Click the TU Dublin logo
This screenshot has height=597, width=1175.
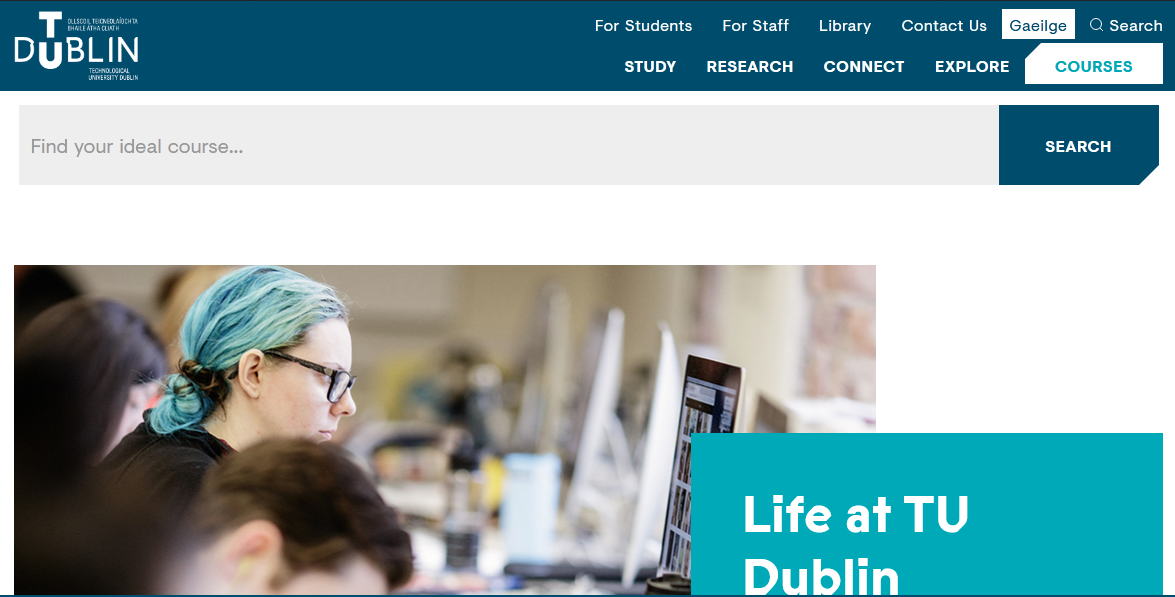click(x=76, y=46)
